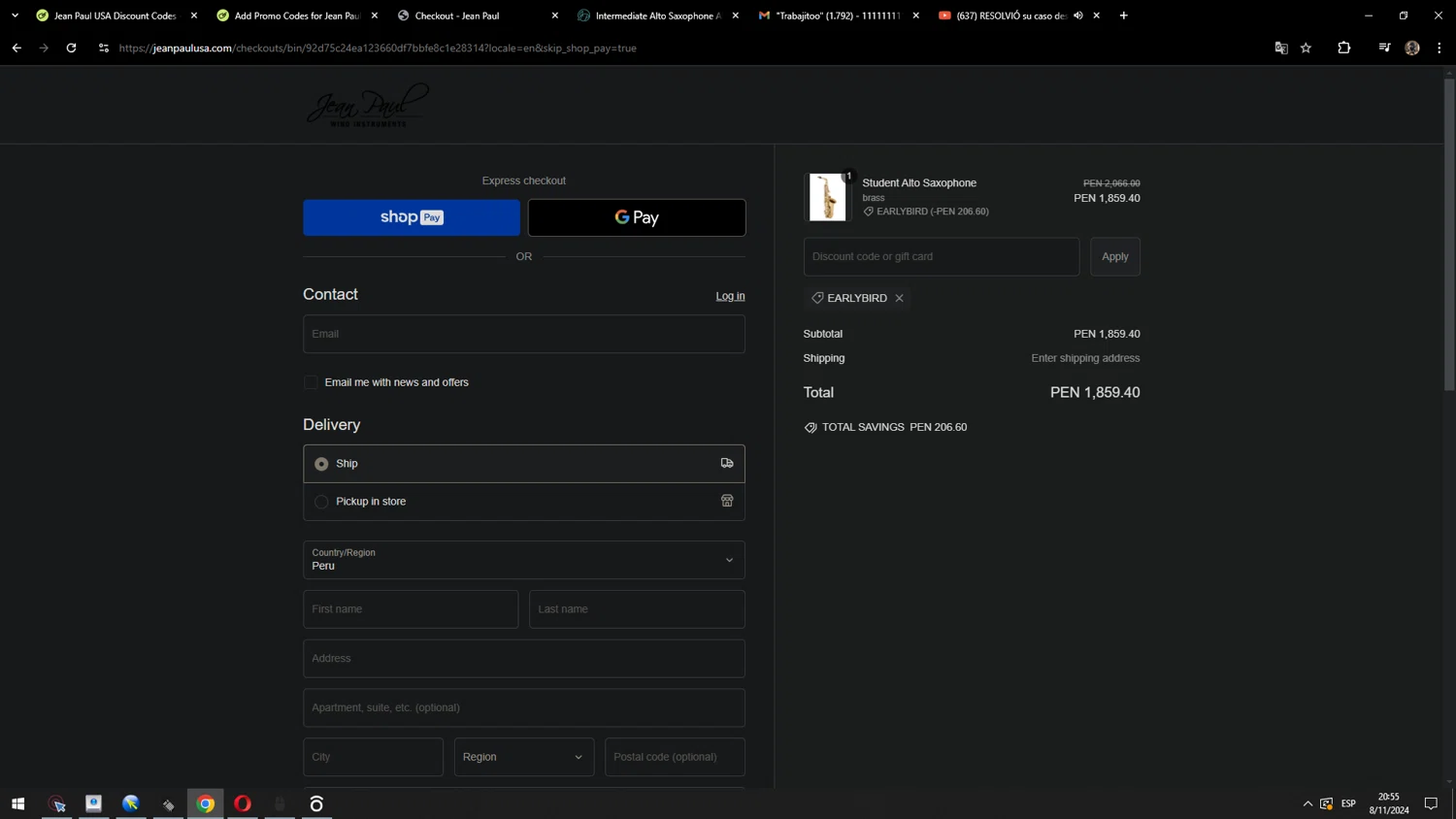
Task: Focus the Apartment, suite optional field
Action: pyautogui.click(x=524, y=707)
